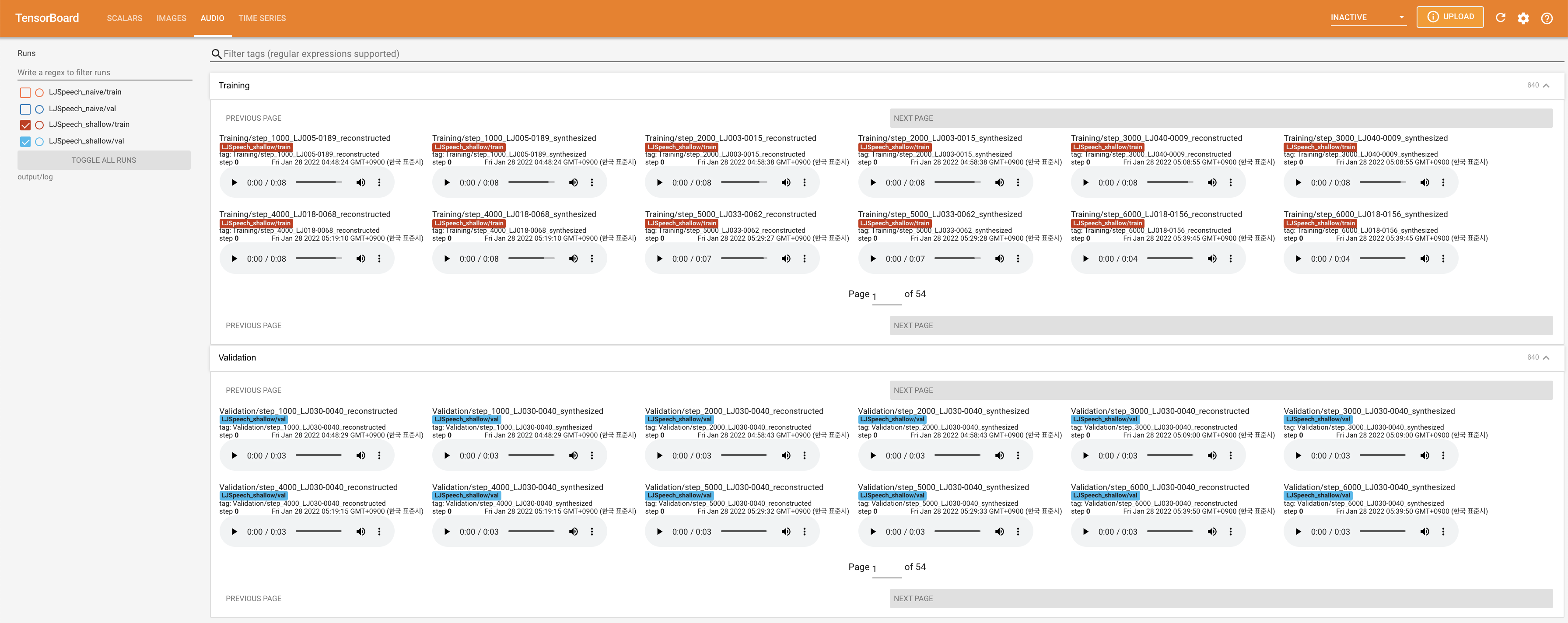Viewport: 1568px width, 623px height.
Task: Mute Validation step_4000 reconstructed audio
Action: (360, 532)
